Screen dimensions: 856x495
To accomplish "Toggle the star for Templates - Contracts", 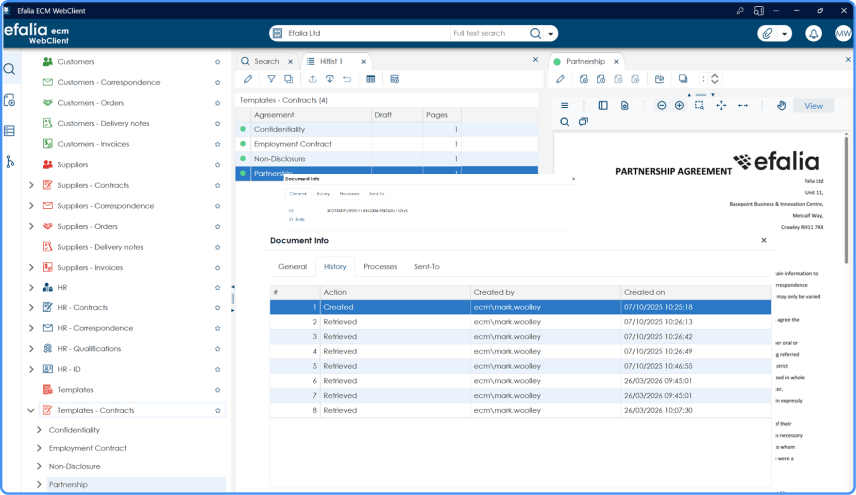I will [217, 410].
